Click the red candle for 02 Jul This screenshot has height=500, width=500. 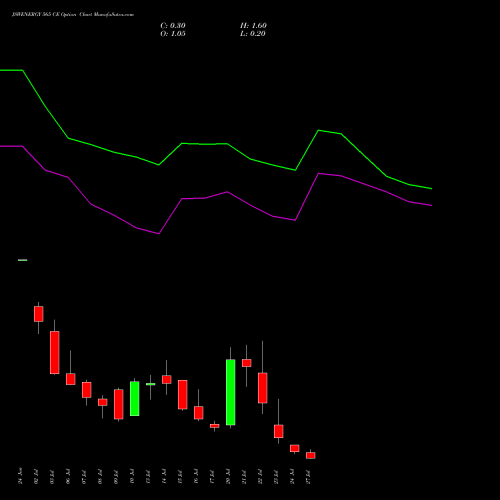[x=39, y=314]
